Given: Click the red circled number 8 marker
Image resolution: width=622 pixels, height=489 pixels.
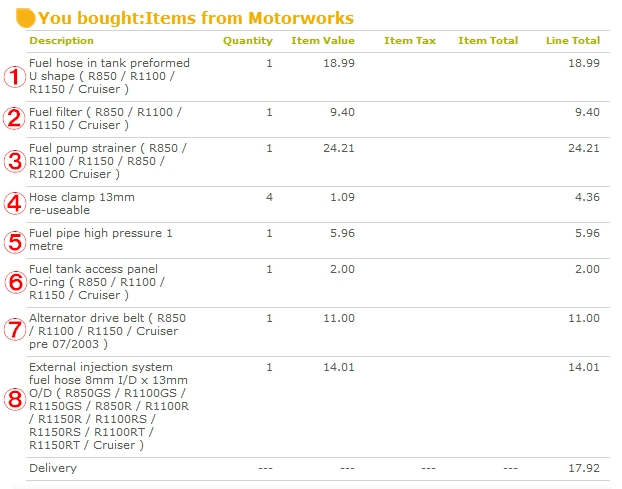Looking at the screenshot, I should pyautogui.click(x=14, y=399).
